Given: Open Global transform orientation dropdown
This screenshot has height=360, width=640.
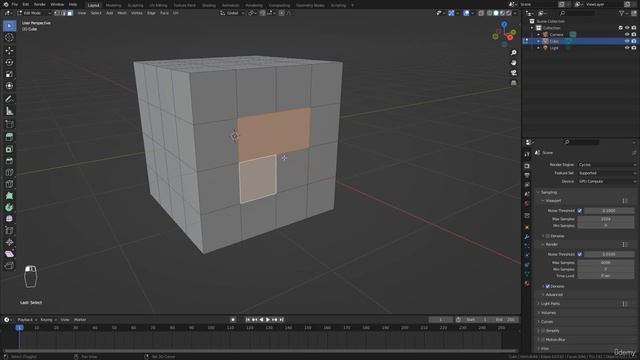Looking at the screenshot, I should click(232, 13).
